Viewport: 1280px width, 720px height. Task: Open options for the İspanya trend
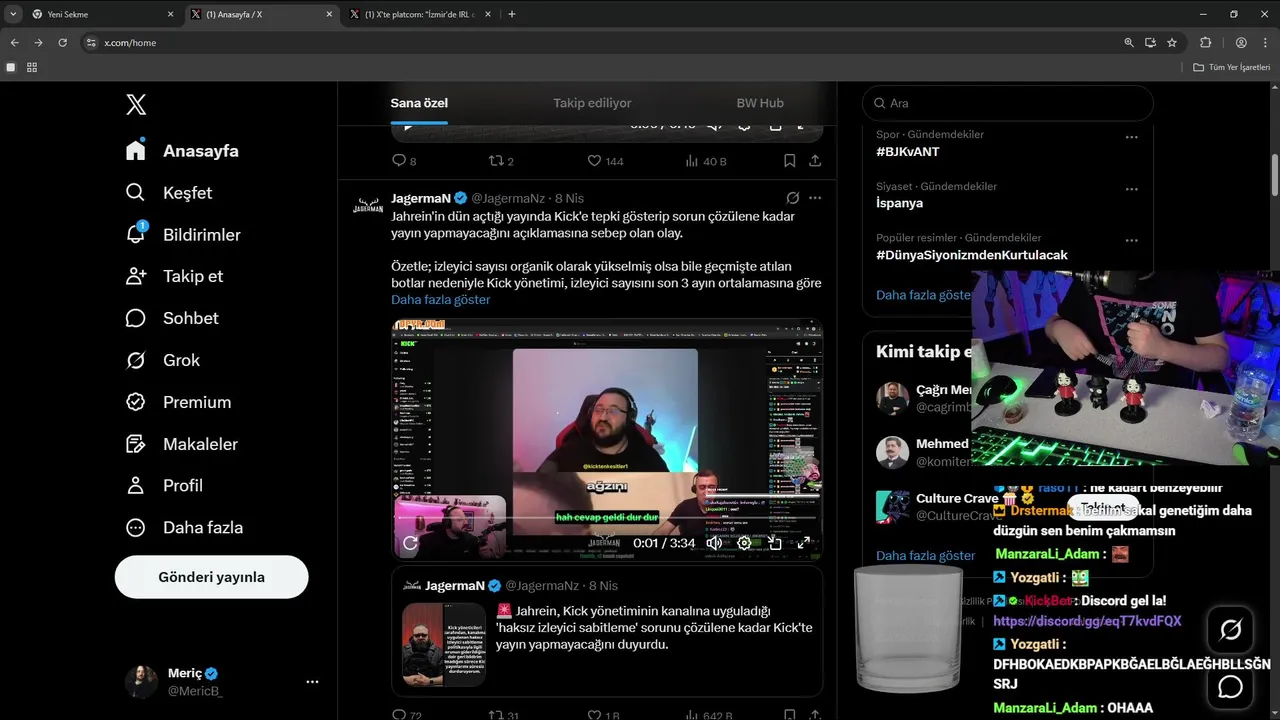coord(1132,189)
